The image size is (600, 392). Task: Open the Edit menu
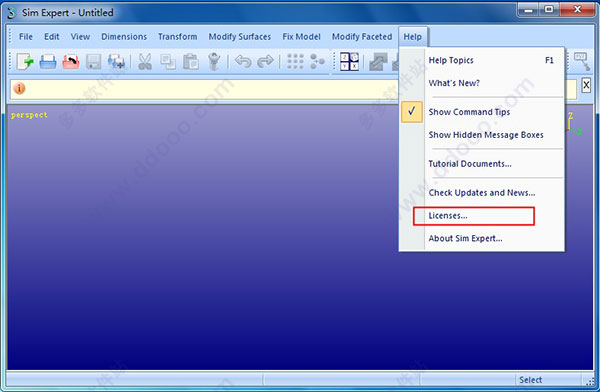pos(51,37)
